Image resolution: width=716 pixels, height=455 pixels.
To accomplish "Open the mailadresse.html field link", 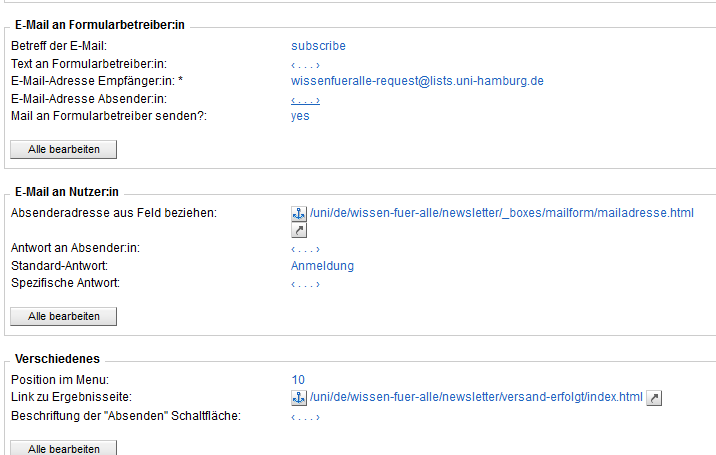I will (502, 213).
